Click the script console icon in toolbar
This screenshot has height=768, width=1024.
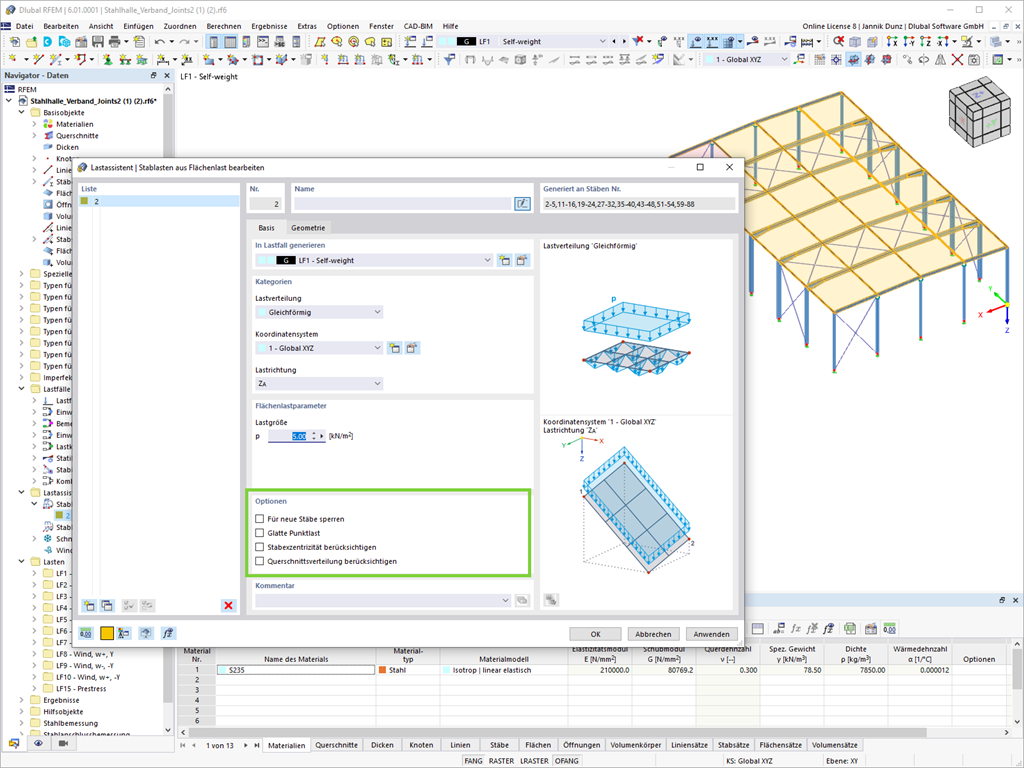(x=263, y=42)
